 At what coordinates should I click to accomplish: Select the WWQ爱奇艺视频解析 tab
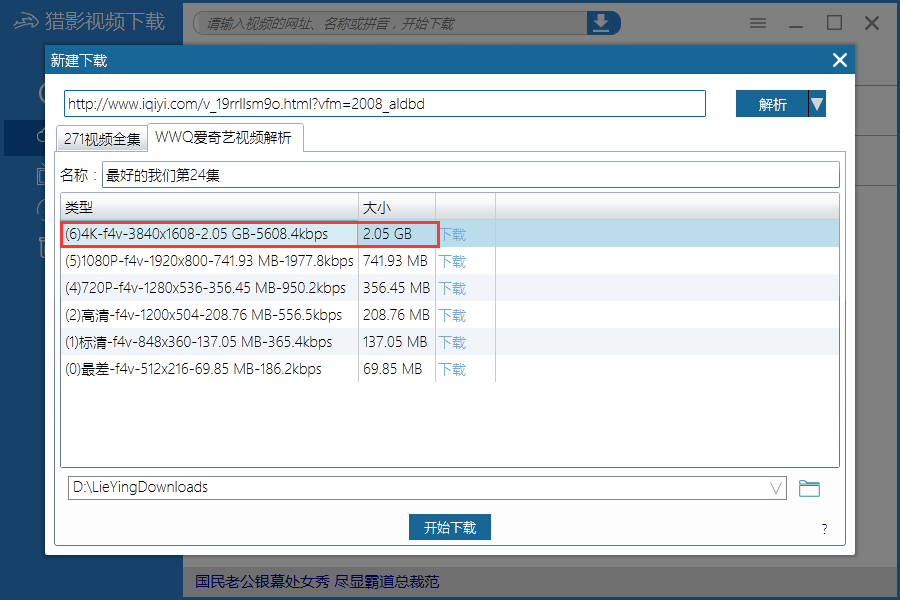[224, 138]
